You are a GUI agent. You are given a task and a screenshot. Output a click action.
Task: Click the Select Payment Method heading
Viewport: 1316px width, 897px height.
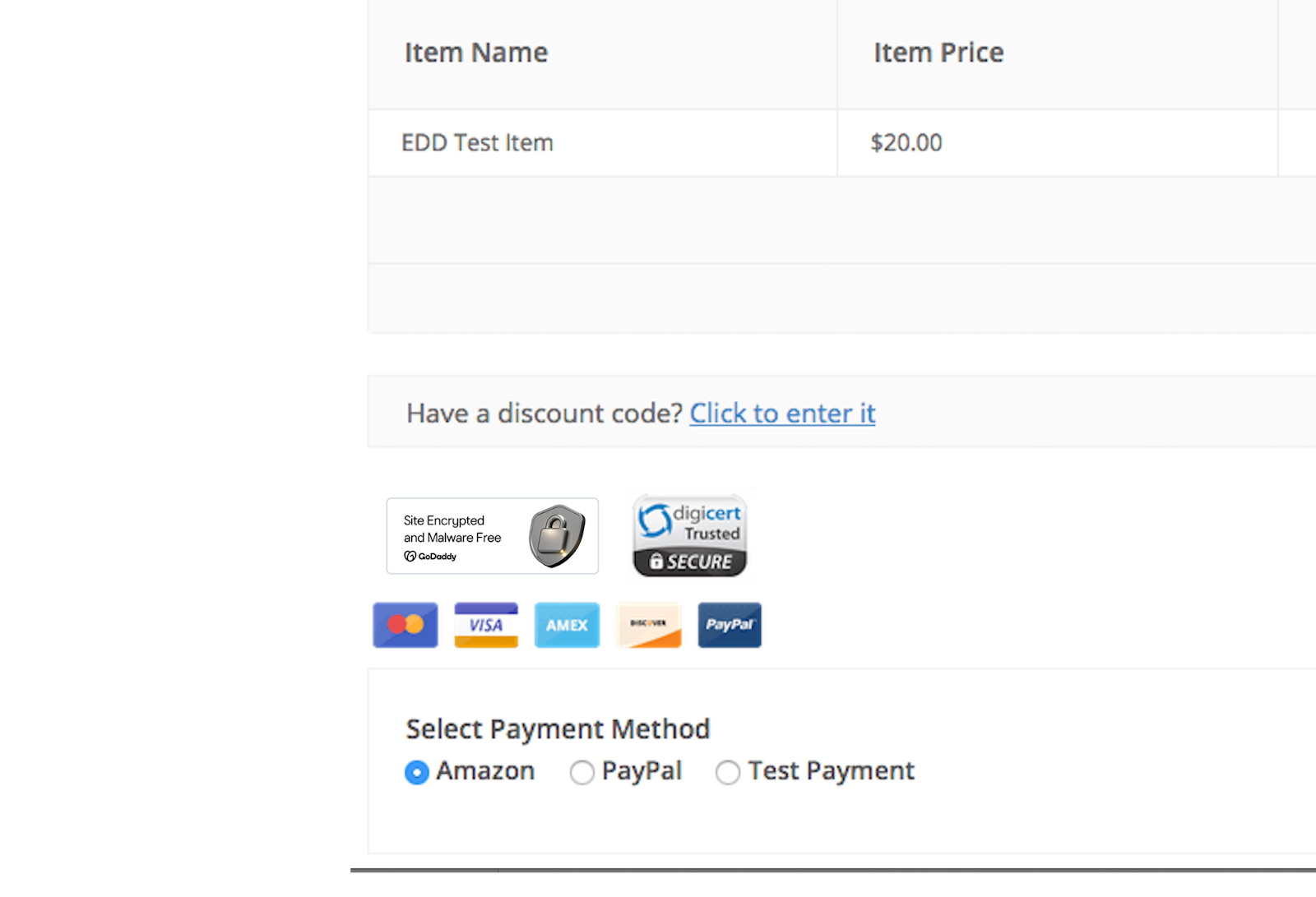558,728
